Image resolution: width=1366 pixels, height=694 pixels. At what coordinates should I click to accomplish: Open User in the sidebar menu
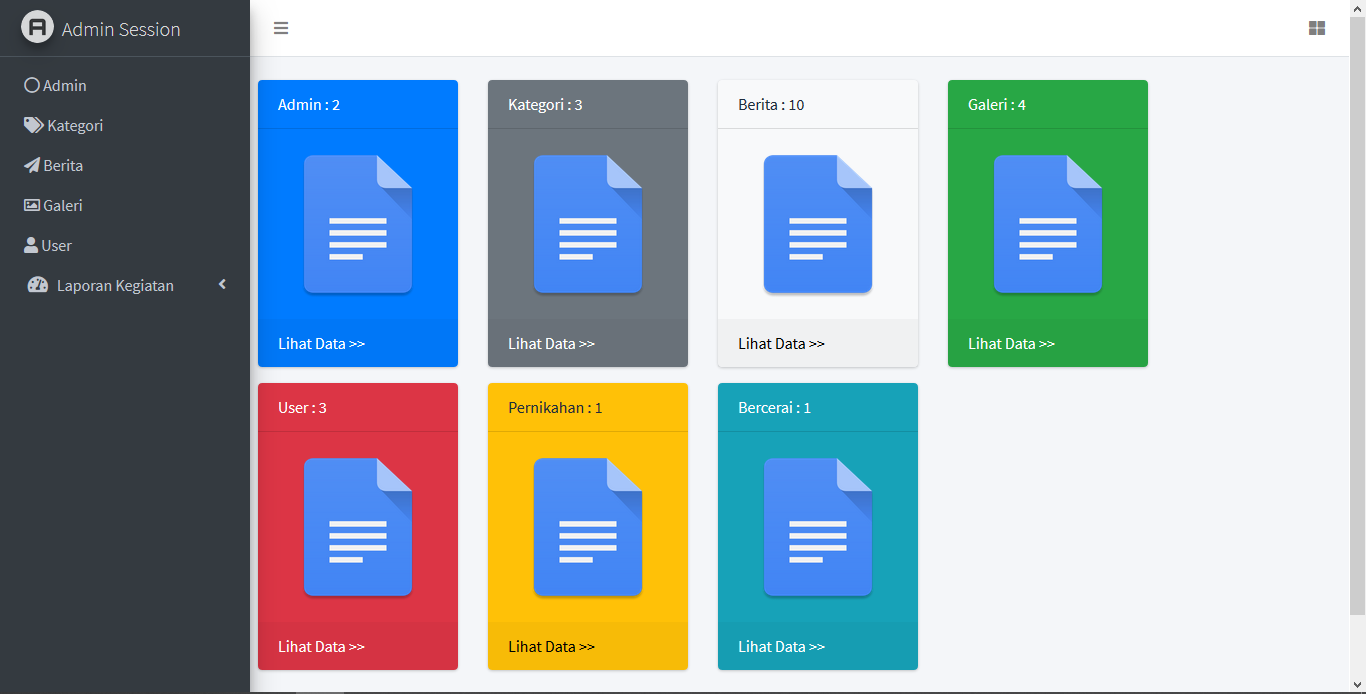coord(125,245)
